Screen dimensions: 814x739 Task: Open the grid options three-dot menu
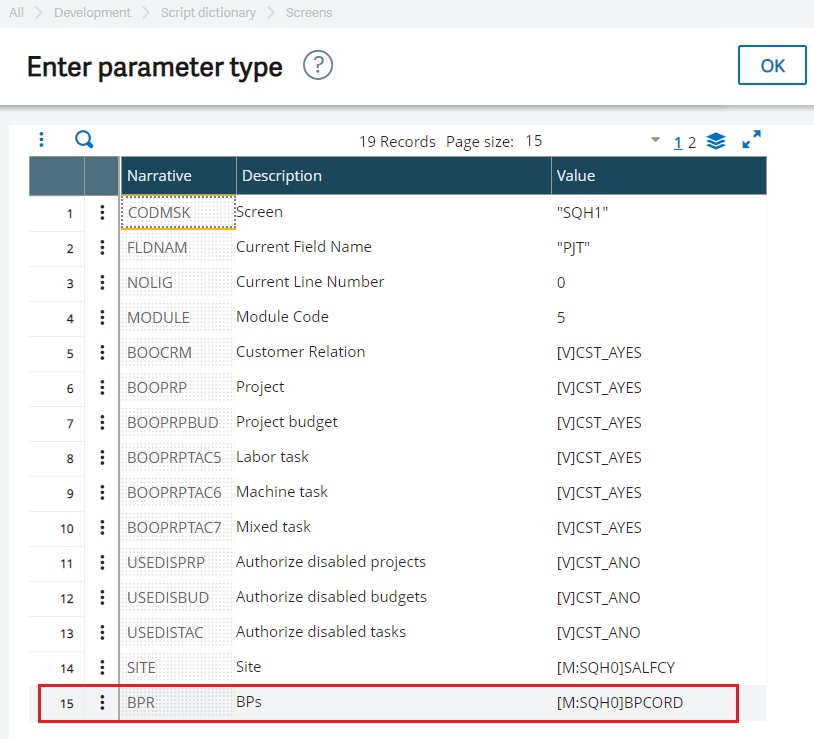click(42, 139)
